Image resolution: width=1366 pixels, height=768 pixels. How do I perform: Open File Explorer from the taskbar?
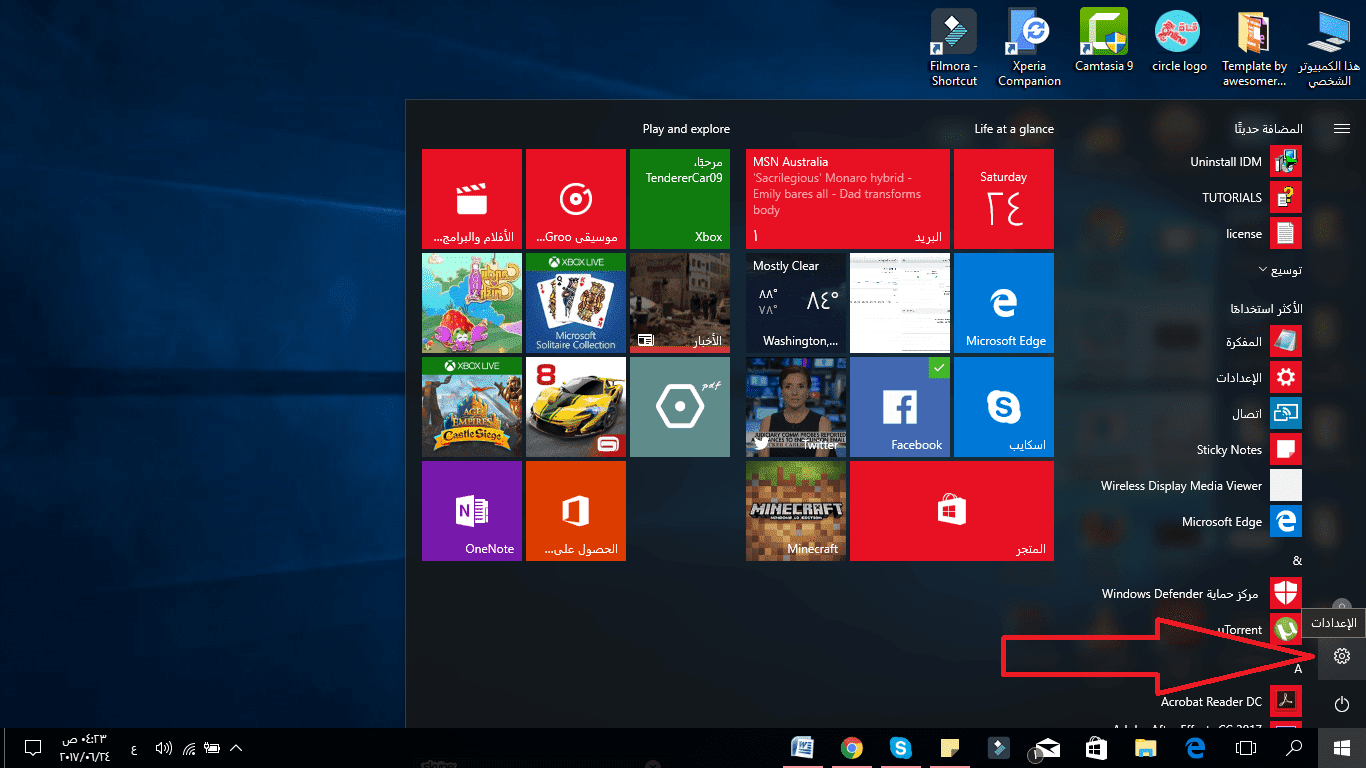coord(1147,748)
